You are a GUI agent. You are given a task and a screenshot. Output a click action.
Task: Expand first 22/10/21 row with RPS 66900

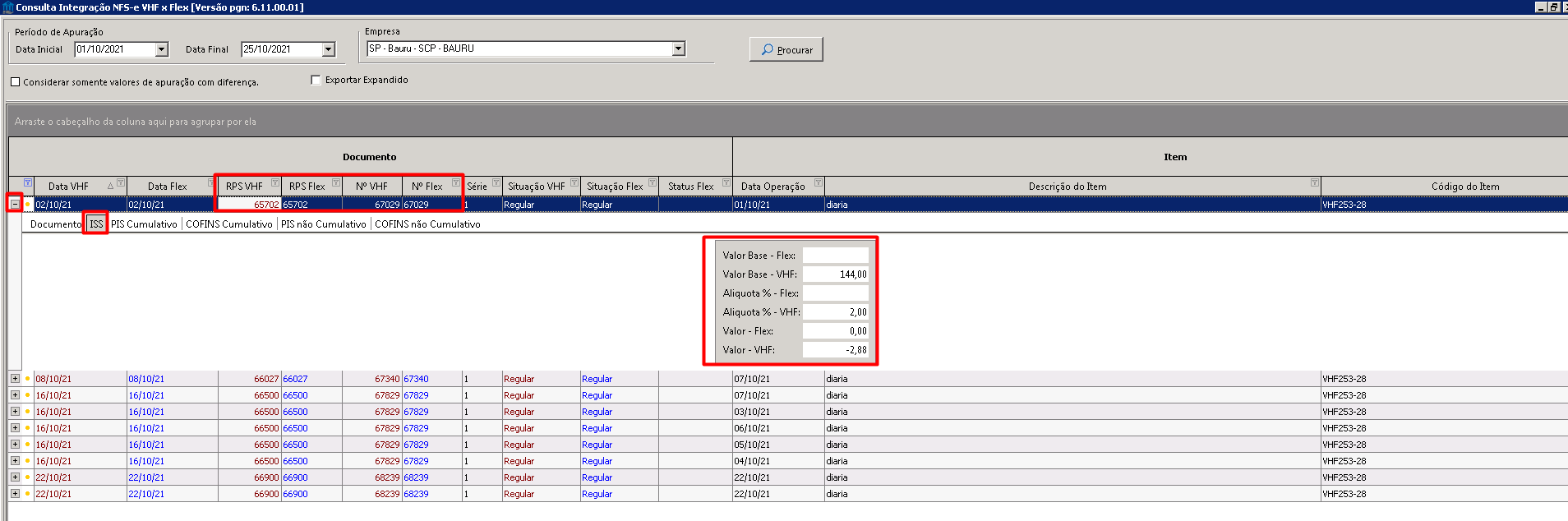[x=15, y=477]
